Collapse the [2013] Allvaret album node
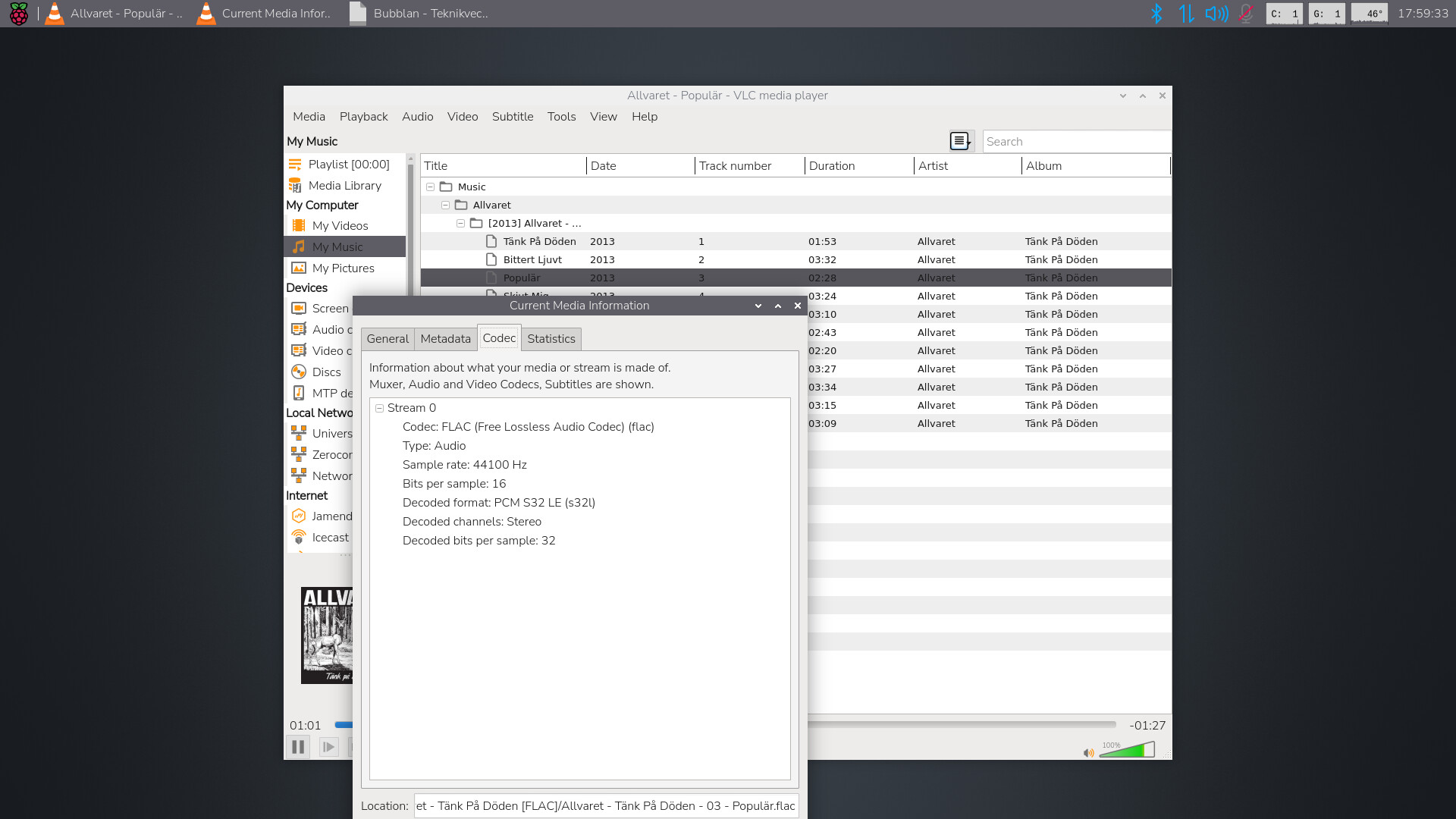The image size is (1456, 819). point(460,224)
